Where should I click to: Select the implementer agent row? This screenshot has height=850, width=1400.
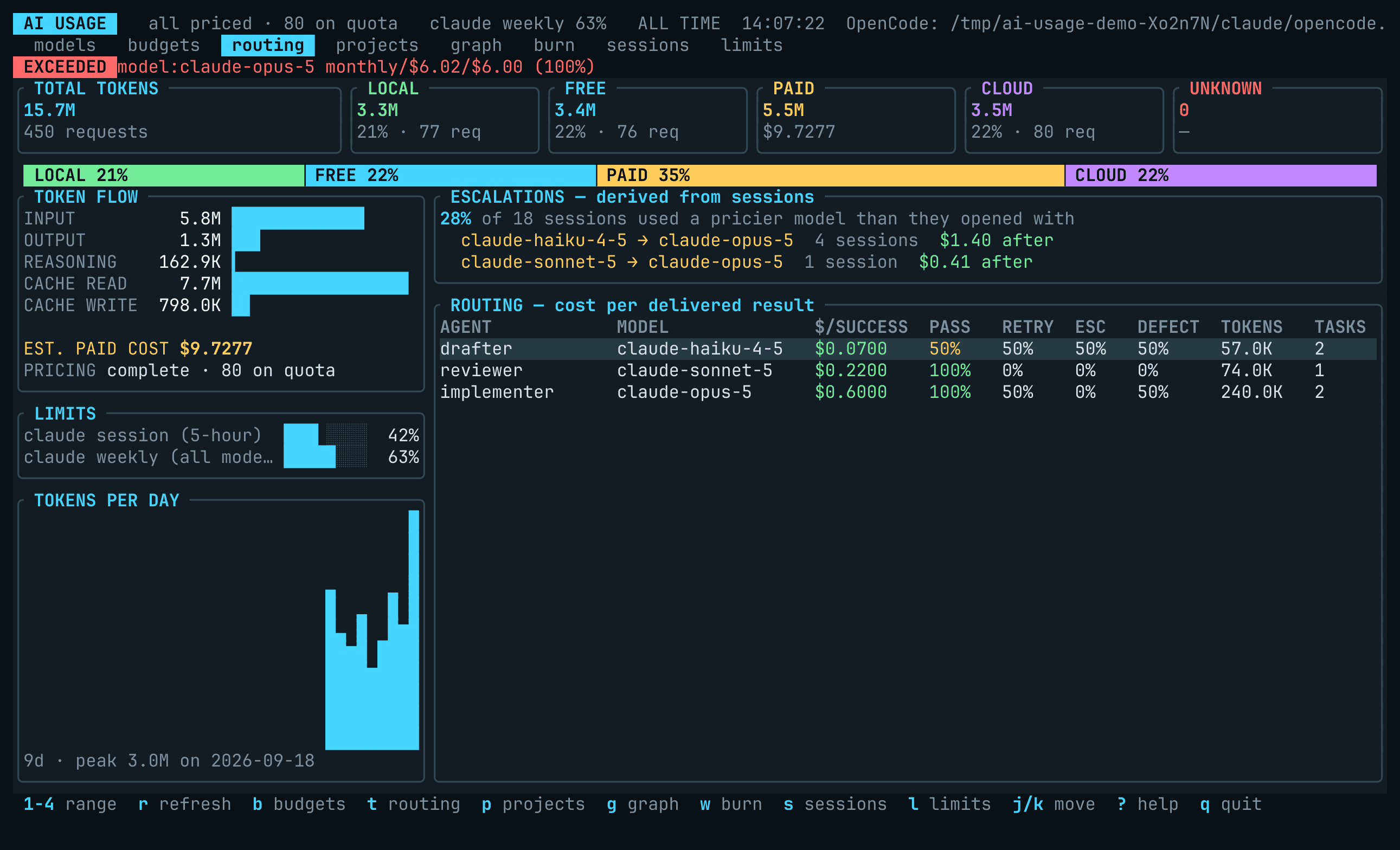coord(908,392)
